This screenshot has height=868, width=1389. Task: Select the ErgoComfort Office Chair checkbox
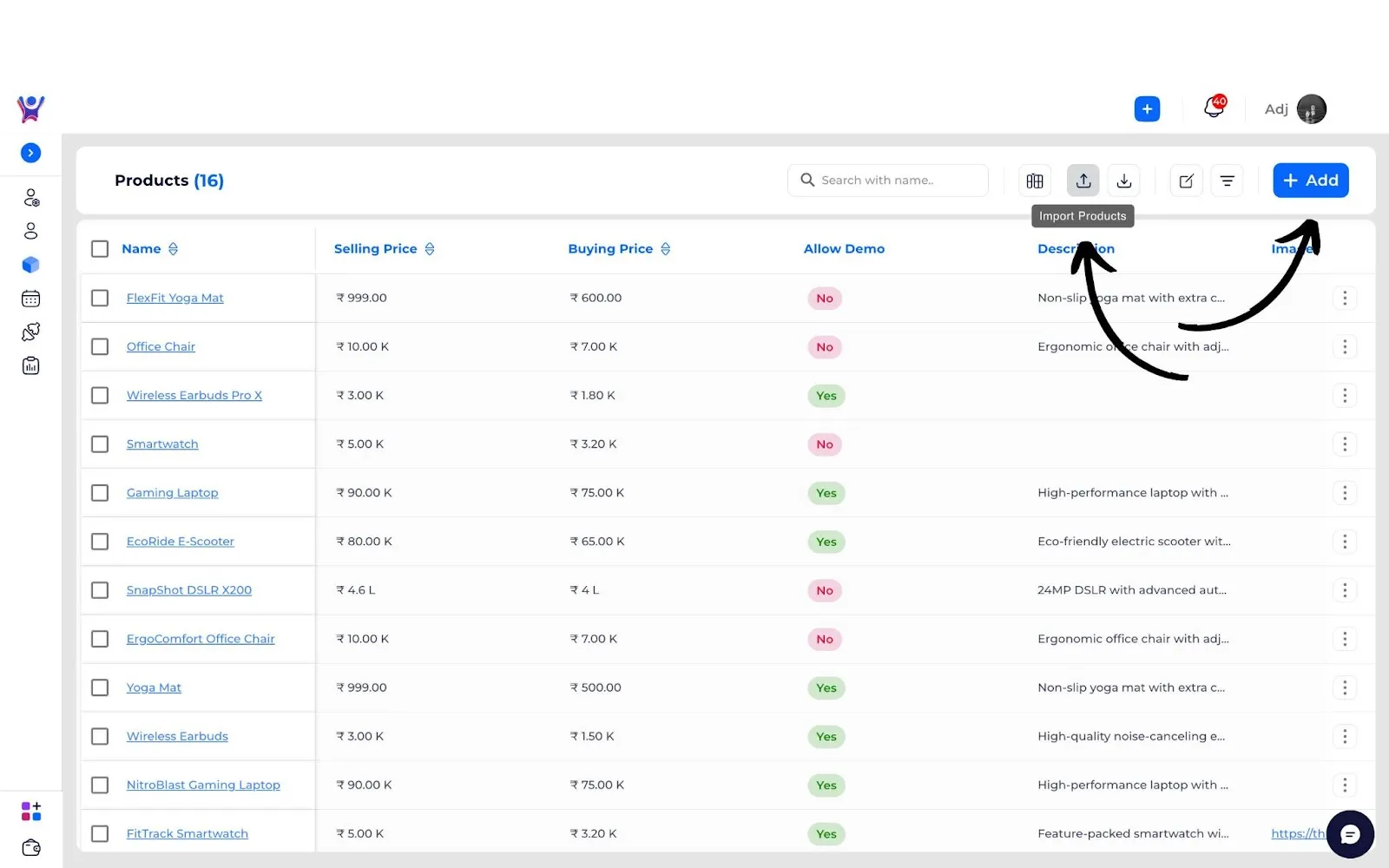100,639
